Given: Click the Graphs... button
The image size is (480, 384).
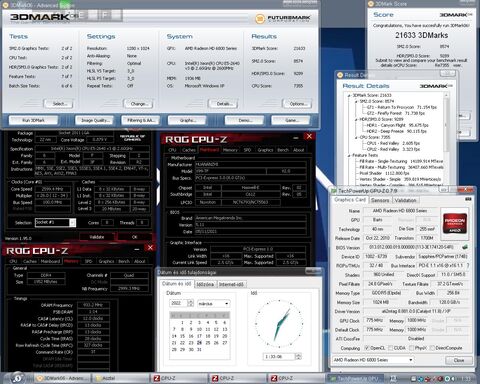Looking at the screenshot, I should [188, 120].
